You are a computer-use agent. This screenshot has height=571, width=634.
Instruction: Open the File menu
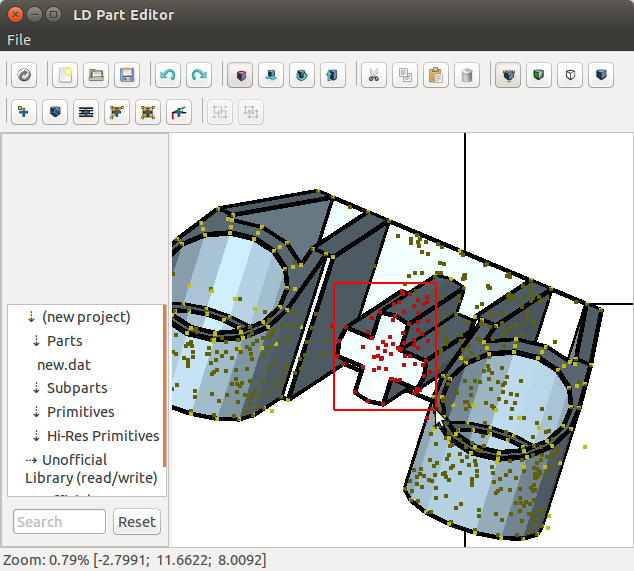[x=19, y=40]
